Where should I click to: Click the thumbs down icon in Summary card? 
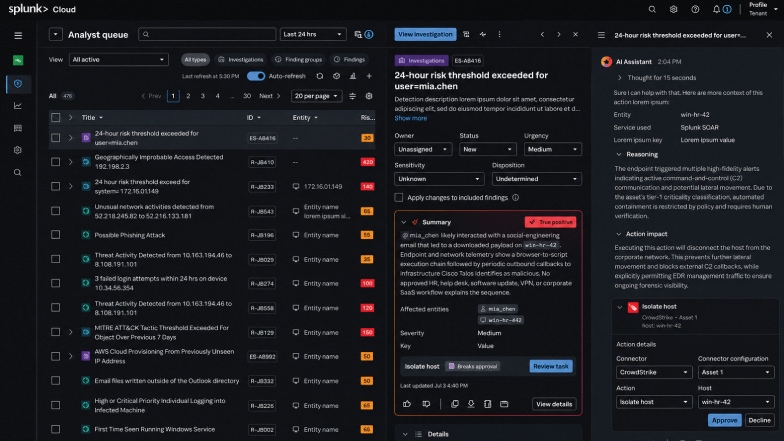tap(426, 404)
